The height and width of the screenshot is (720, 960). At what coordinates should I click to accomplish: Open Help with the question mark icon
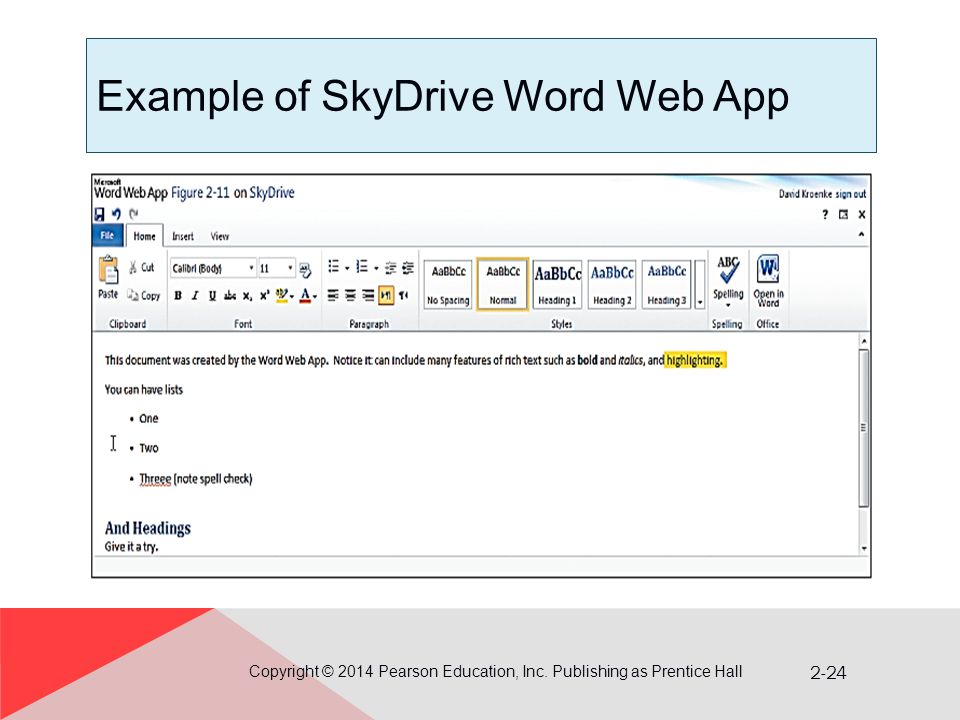825,214
